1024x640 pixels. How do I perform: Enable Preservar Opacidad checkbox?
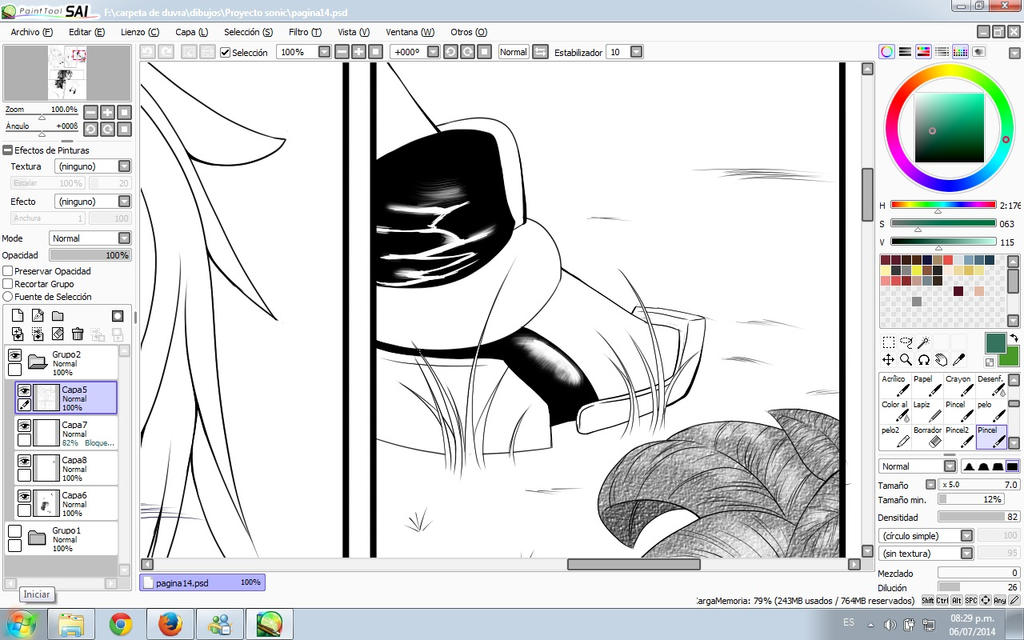coord(8,271)
